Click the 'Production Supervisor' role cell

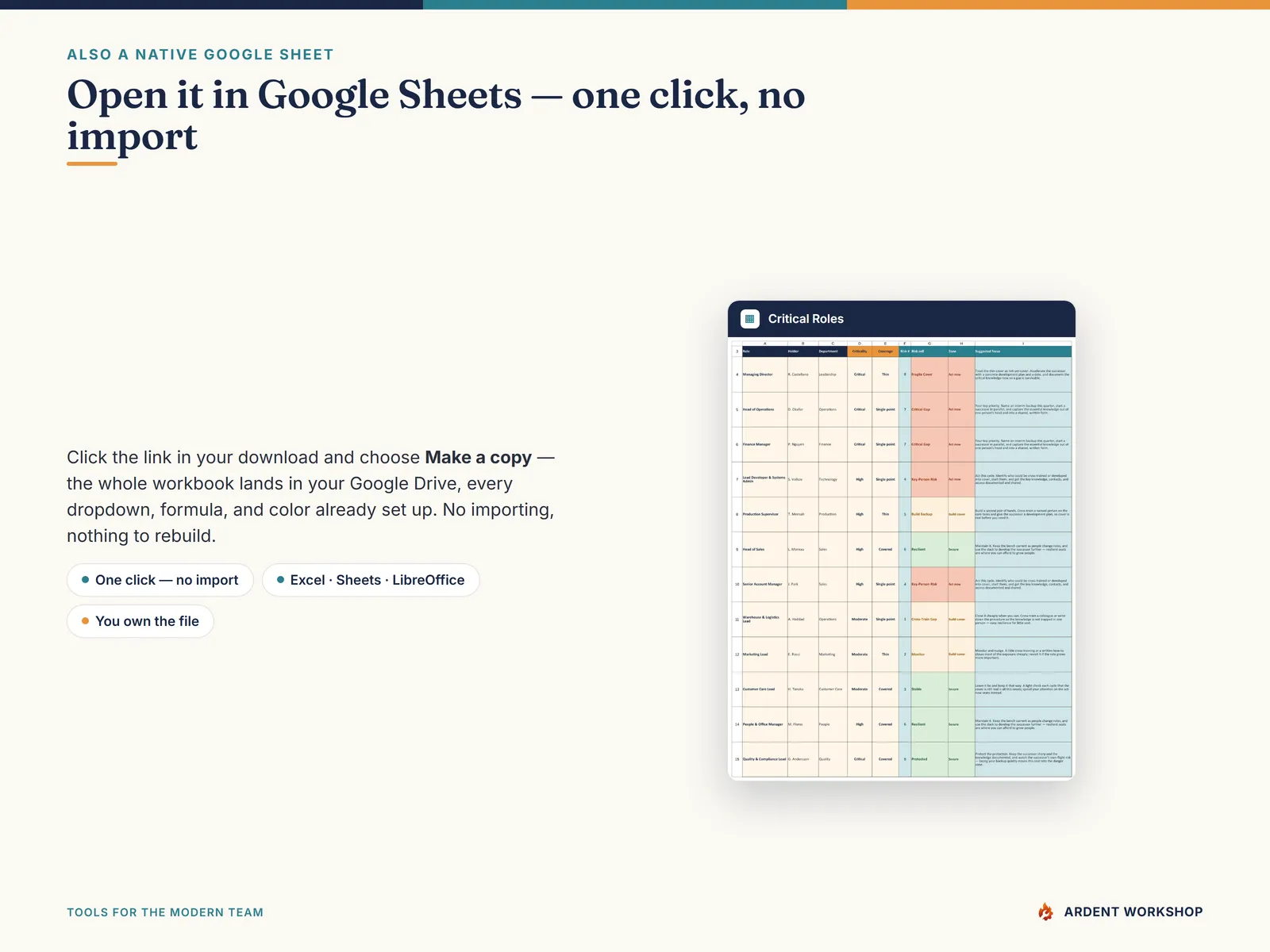tap(764, 514)
